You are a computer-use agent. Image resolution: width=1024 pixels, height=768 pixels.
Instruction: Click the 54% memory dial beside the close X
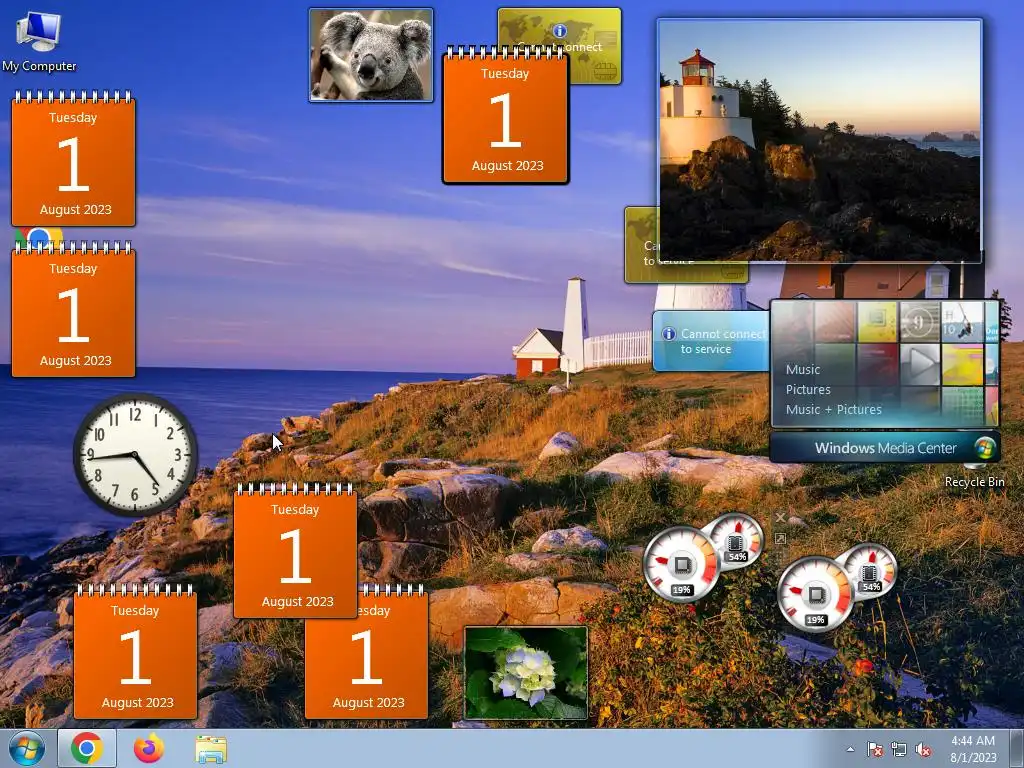(737, 541)
